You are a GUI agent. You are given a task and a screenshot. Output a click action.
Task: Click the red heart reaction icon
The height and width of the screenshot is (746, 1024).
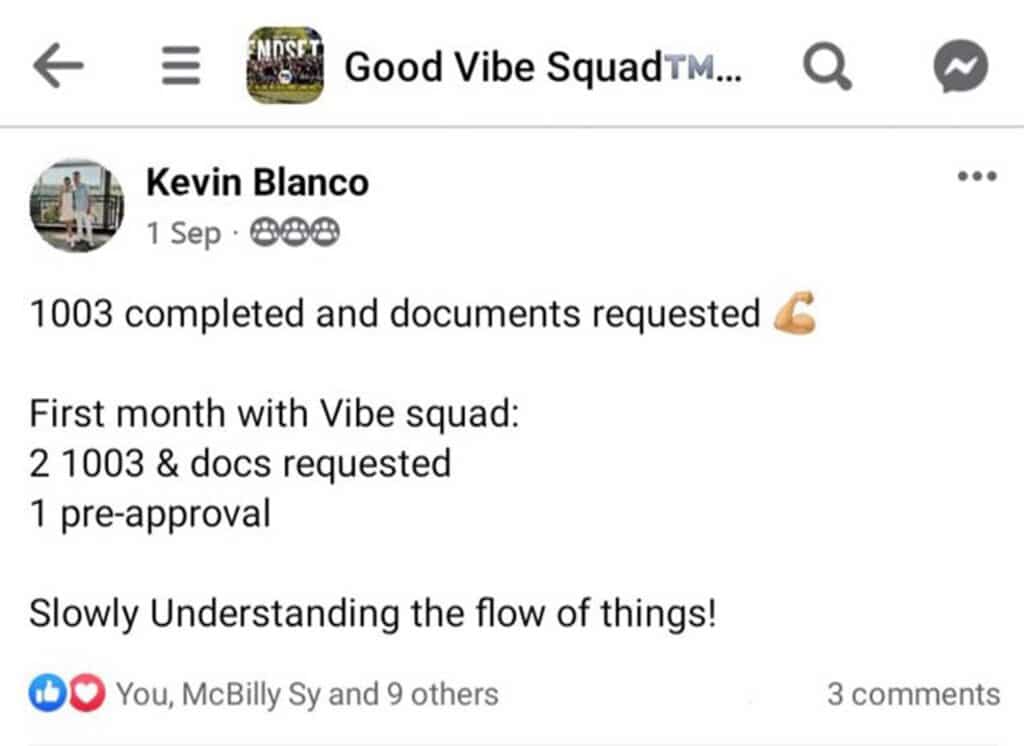click(x=88, y=693)
